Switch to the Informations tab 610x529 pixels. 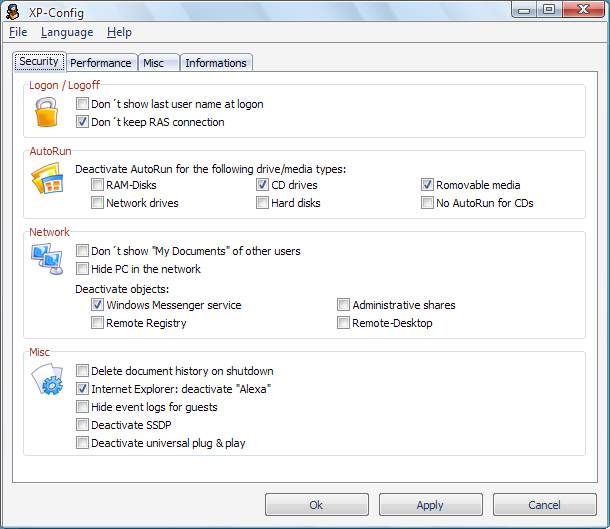(x=215, y=63)
